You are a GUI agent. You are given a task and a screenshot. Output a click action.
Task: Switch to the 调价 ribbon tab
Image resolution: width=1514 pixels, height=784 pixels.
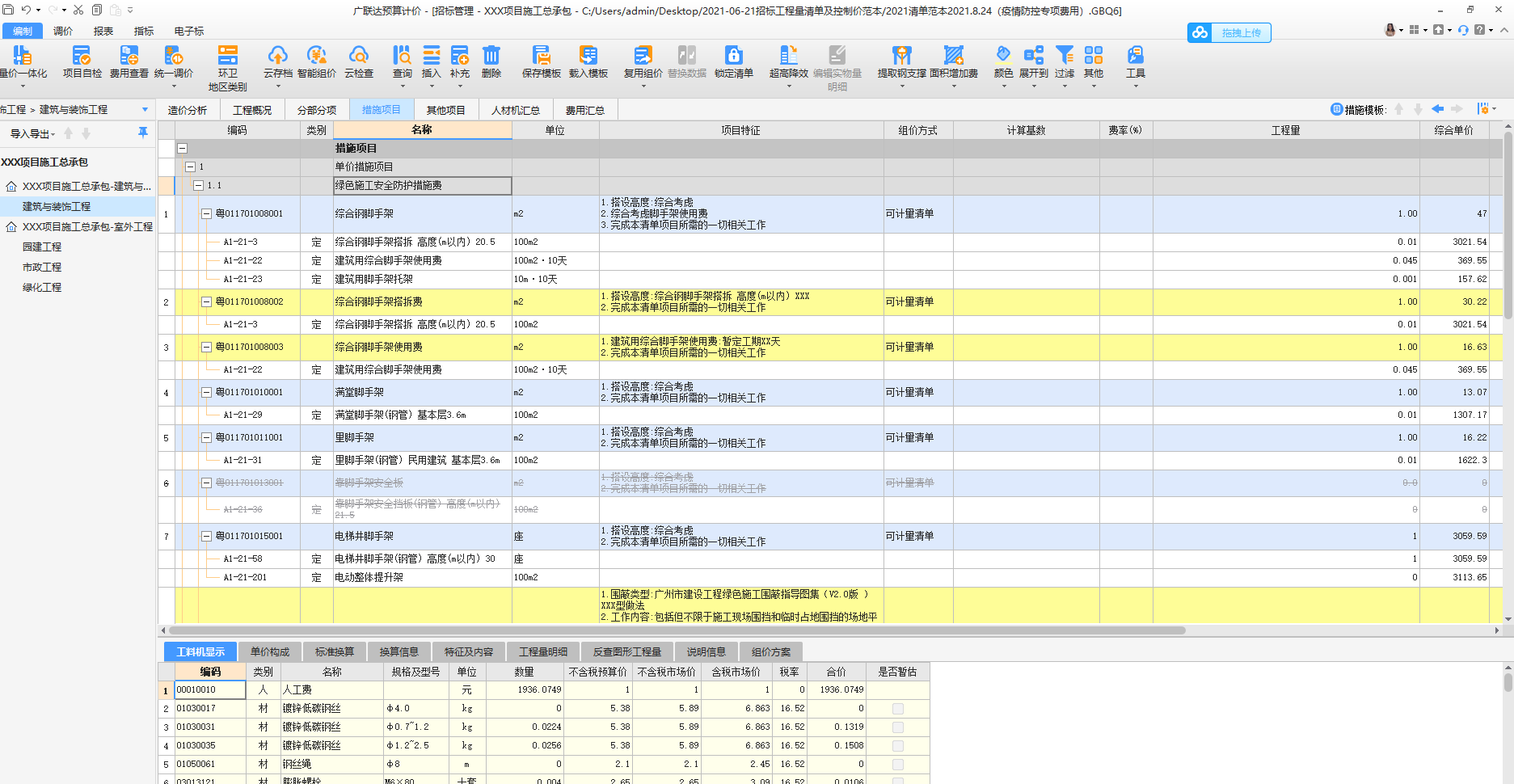[63, 32]
